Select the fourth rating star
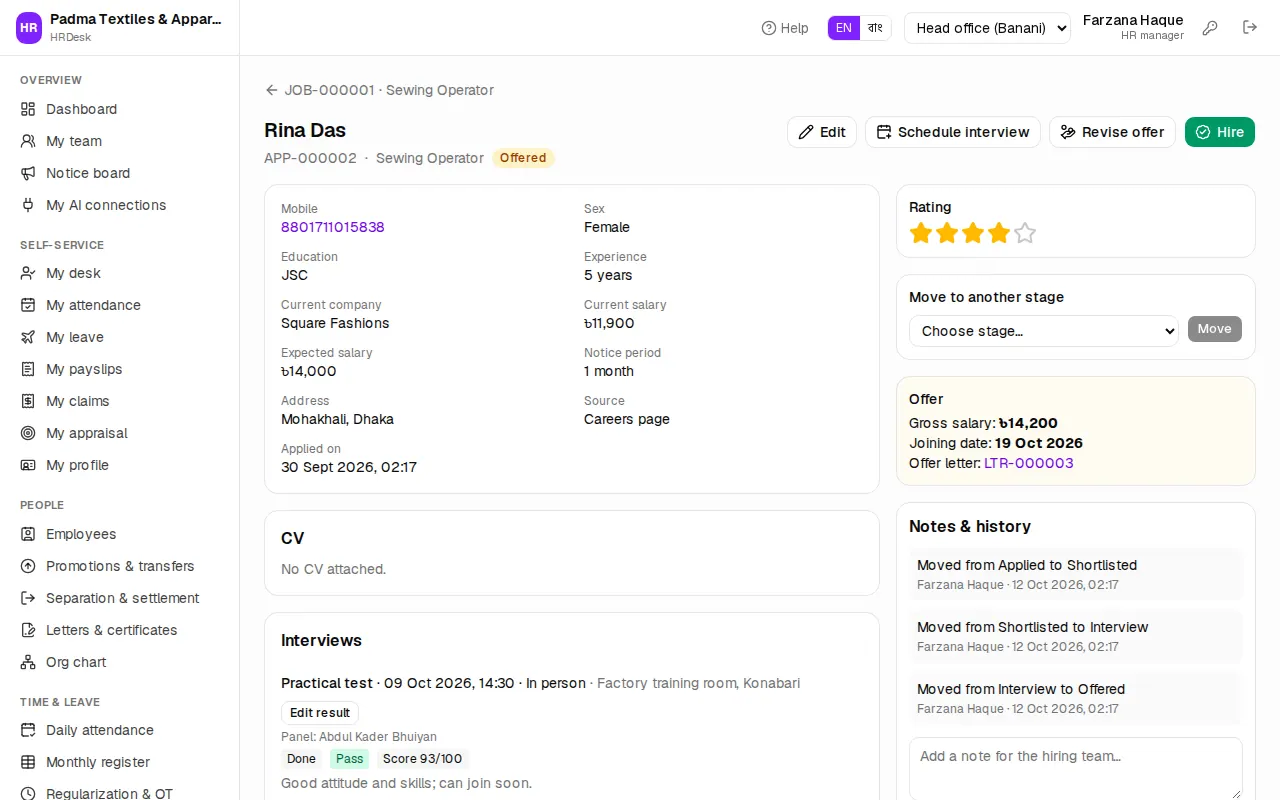The image size is (1280, 800). point(999,233)
